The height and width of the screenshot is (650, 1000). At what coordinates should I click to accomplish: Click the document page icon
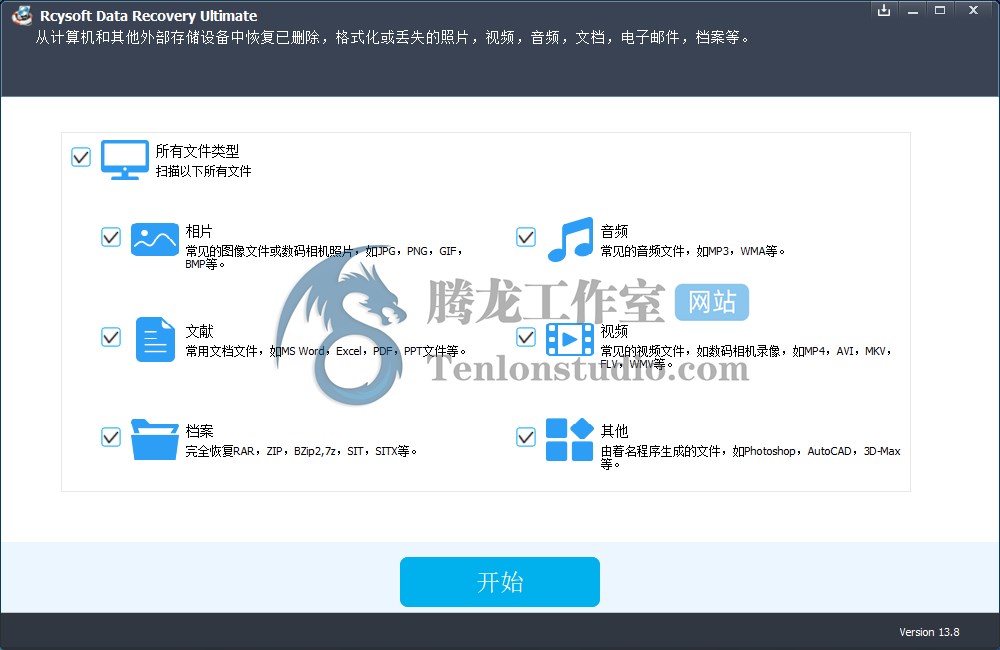(155, 339)
